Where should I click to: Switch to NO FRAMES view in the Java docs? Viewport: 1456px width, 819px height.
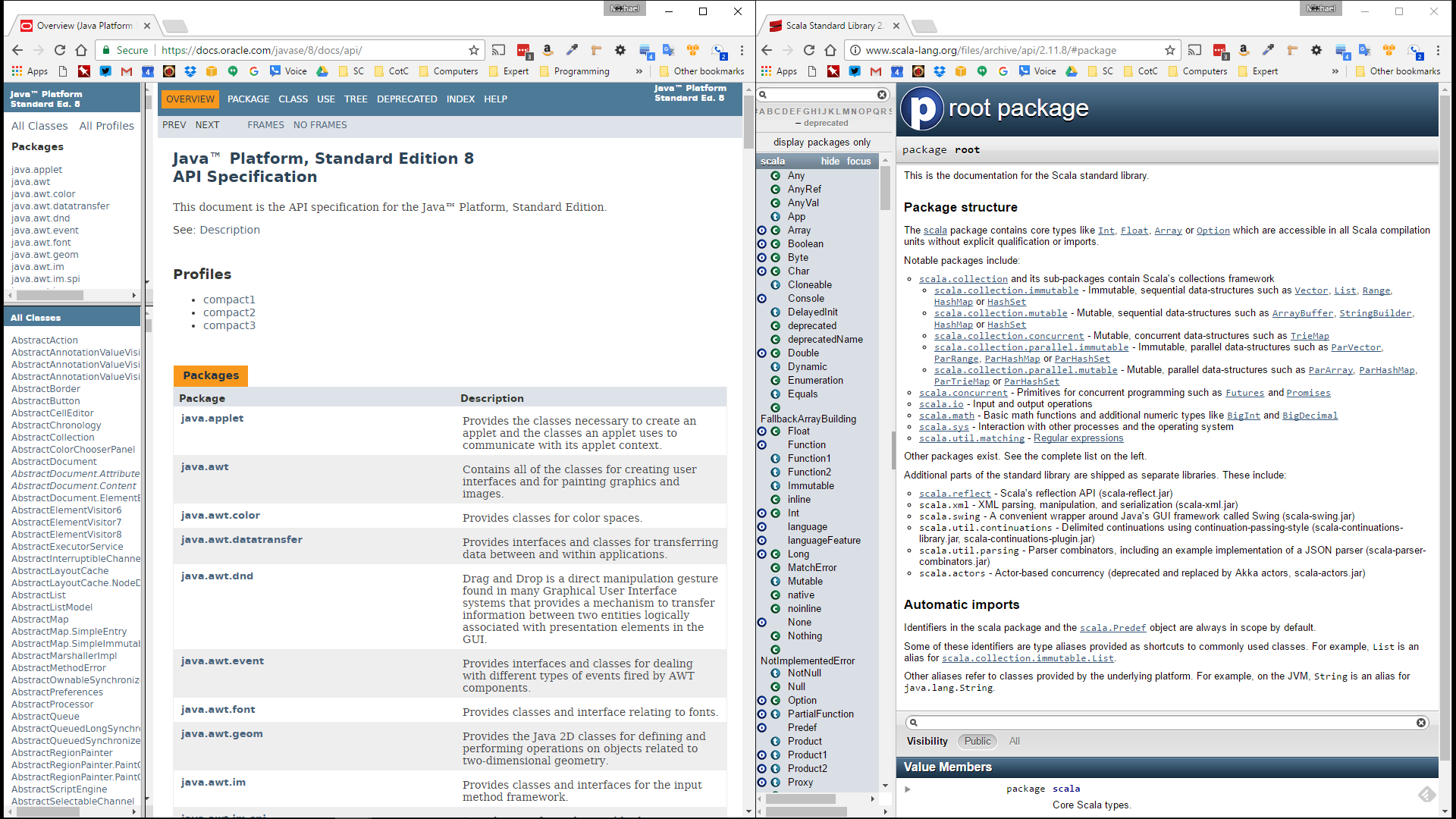click(x=320, y=125)
